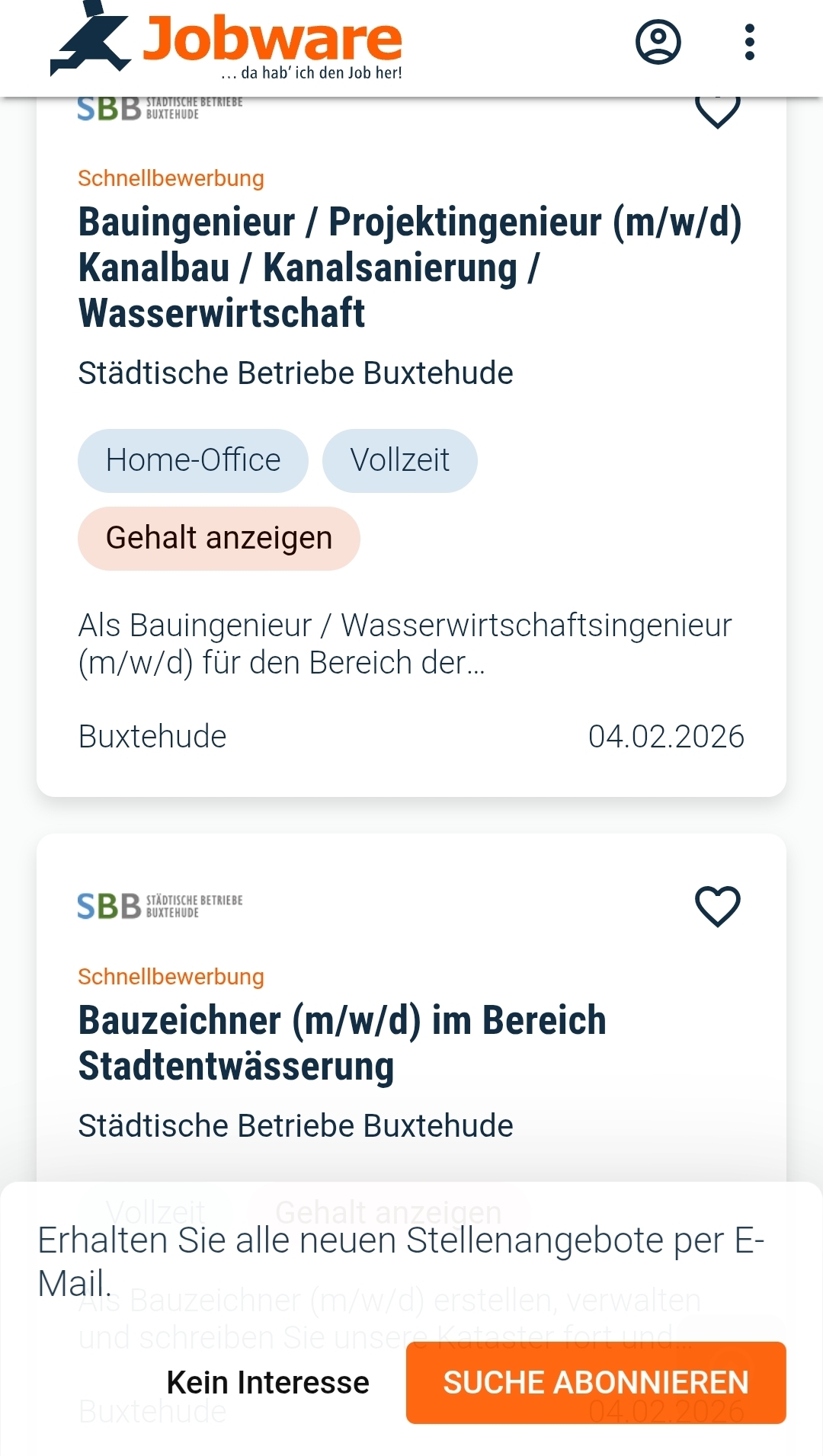Click the Schnellbewerbung label on Bauzeichner job
The height and width of the screenshot is (1456, 823).
171,977
